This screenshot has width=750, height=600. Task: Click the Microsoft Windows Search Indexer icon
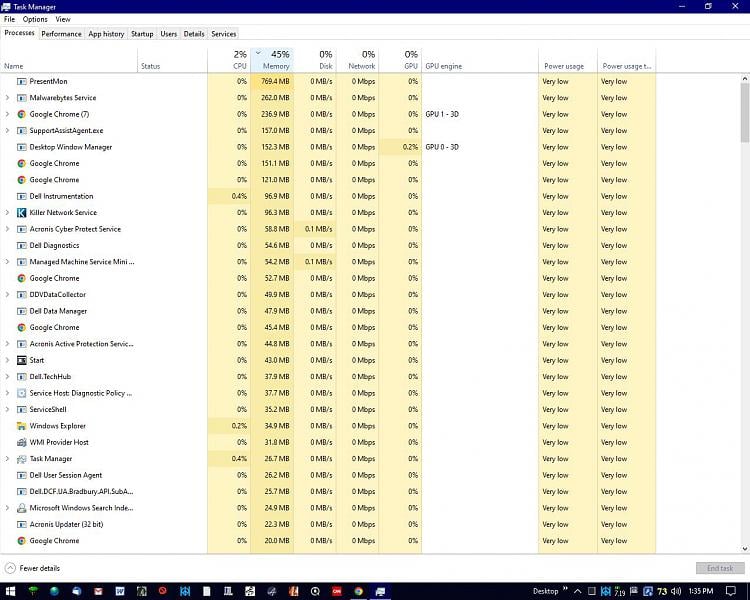(x=22, y=508)
